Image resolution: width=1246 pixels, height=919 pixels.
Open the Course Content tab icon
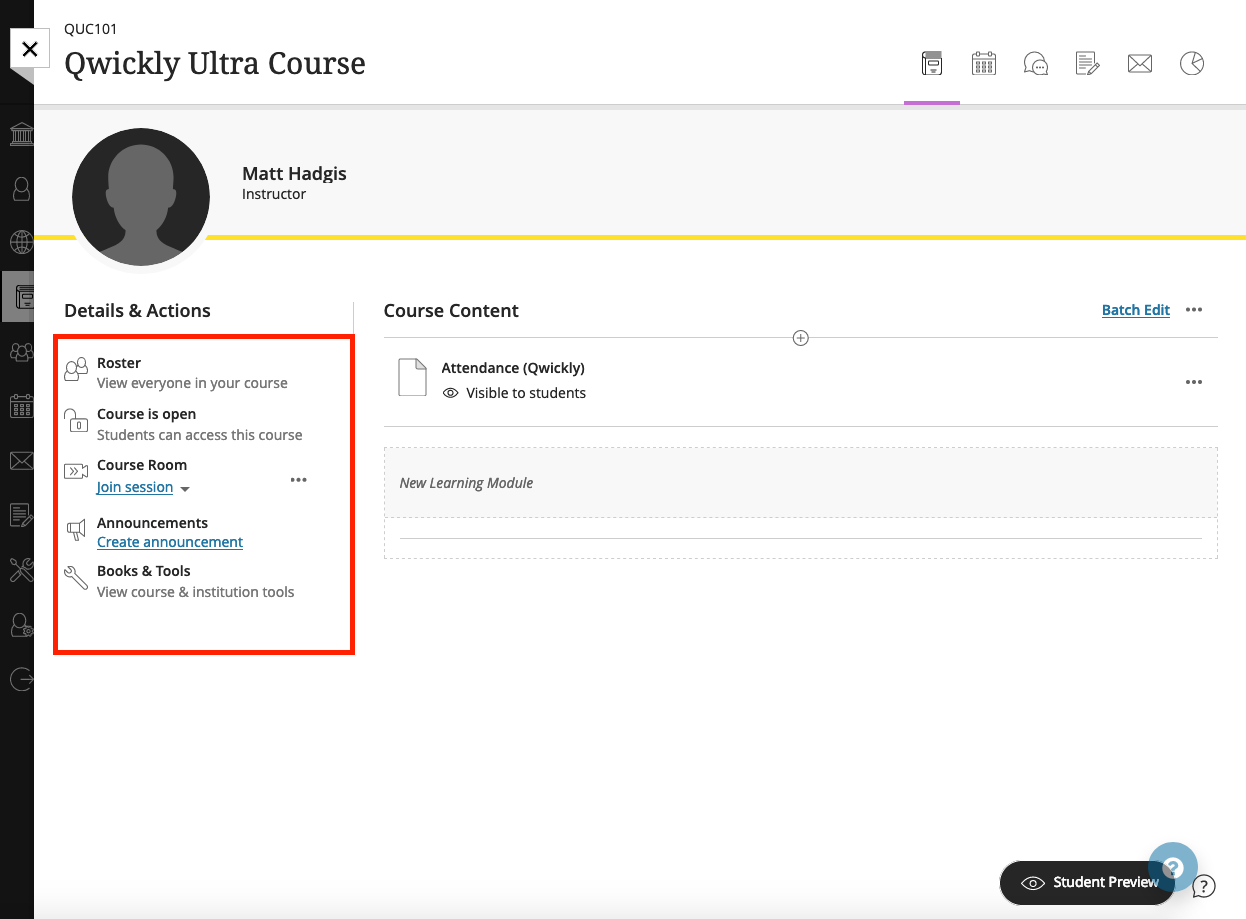pos(932,64)
